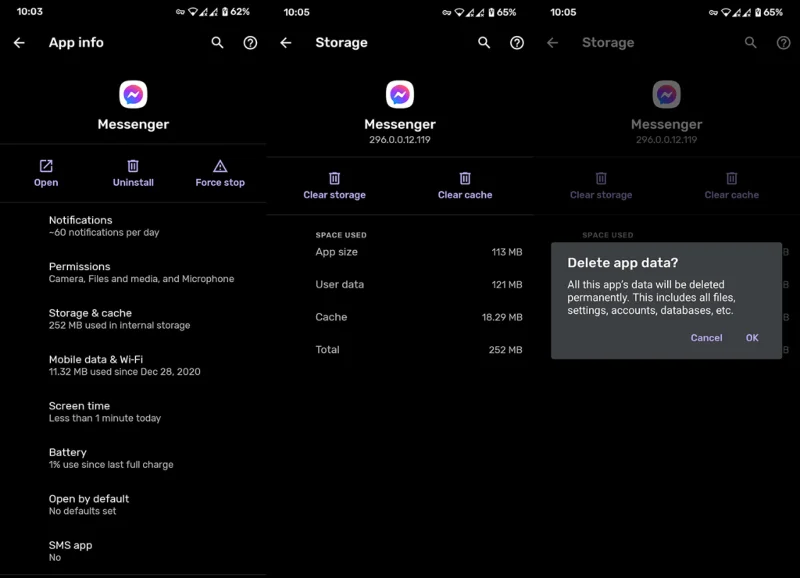Select SMS app row
Screen dimensions: 800x578
133,551
